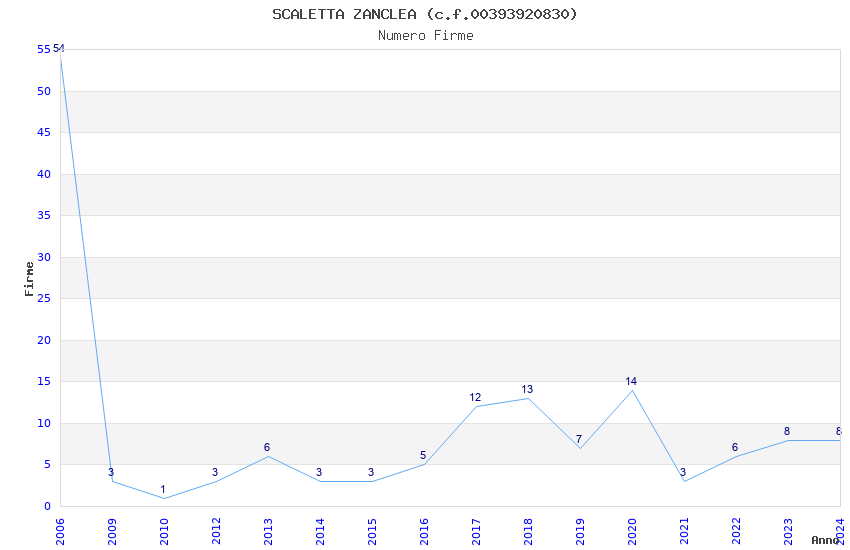Click the year 2016 axis label
This screenshot has width=850, height=550.
pos(424,532)
